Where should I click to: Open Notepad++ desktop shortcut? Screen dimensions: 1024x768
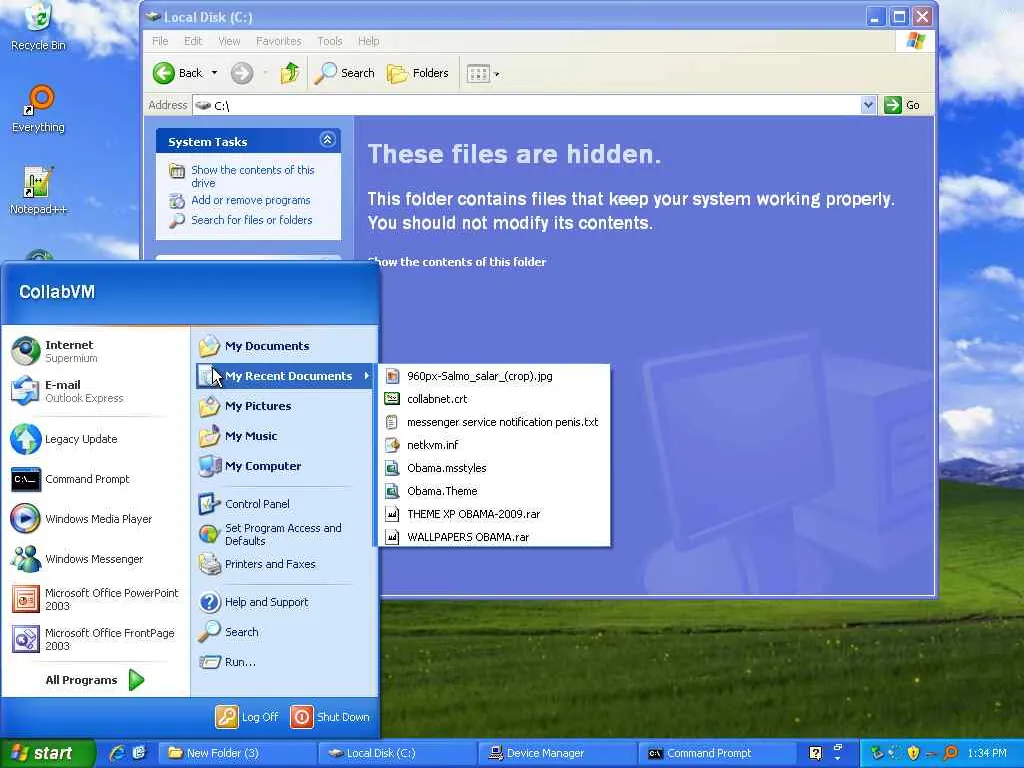(39, 191)
